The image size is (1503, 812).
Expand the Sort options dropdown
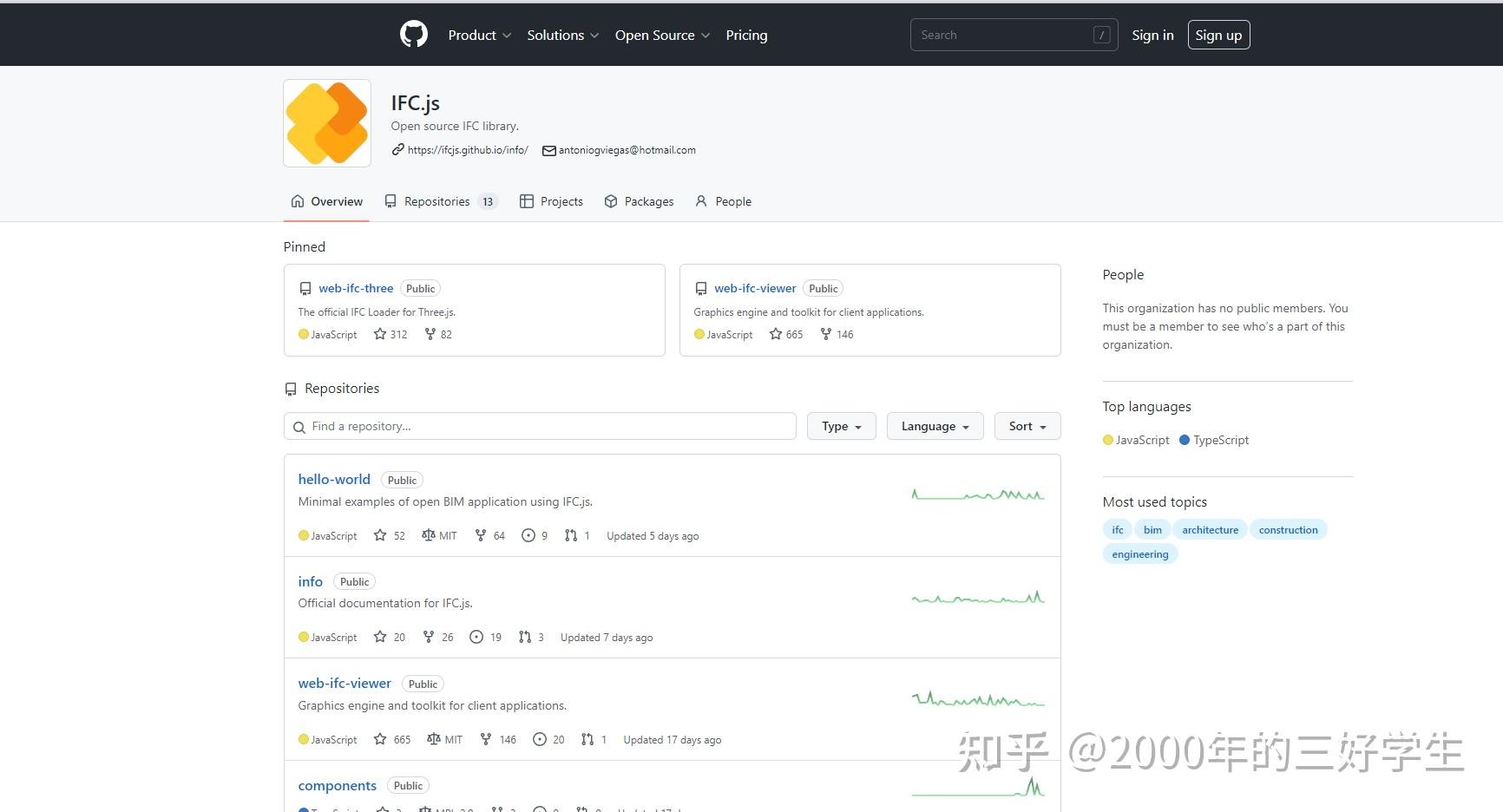point(1027,426)
